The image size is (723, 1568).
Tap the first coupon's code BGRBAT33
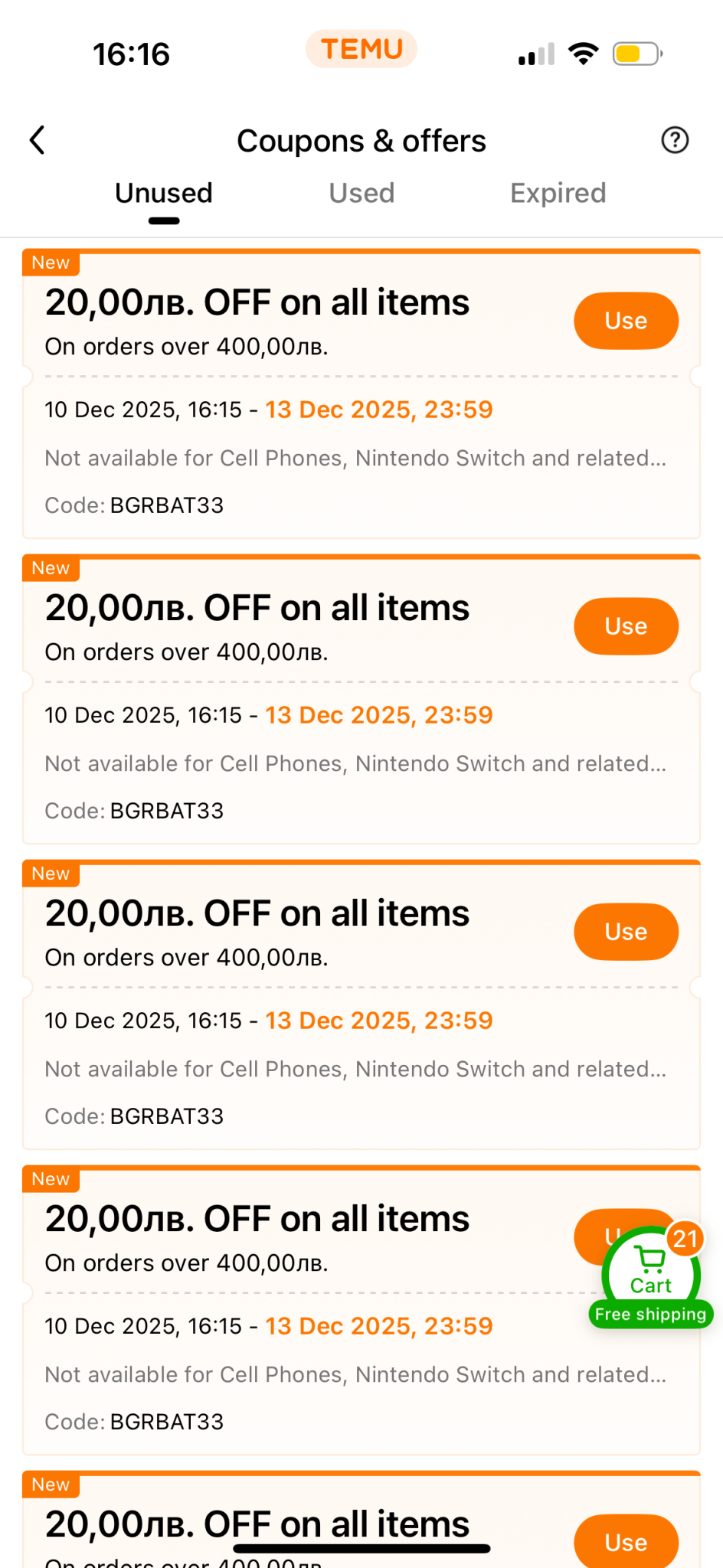point(167,505)
